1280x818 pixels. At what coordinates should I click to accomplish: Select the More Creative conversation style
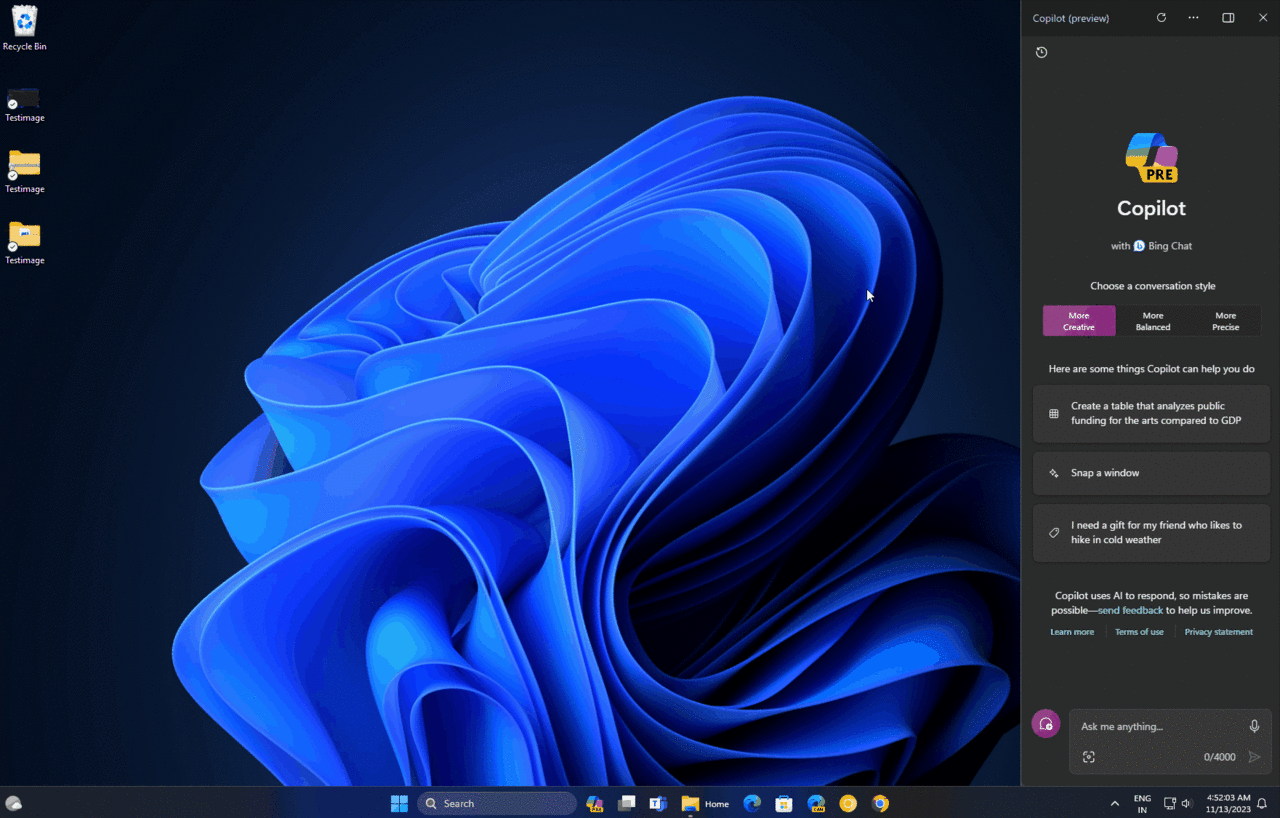coord(1079,321)
